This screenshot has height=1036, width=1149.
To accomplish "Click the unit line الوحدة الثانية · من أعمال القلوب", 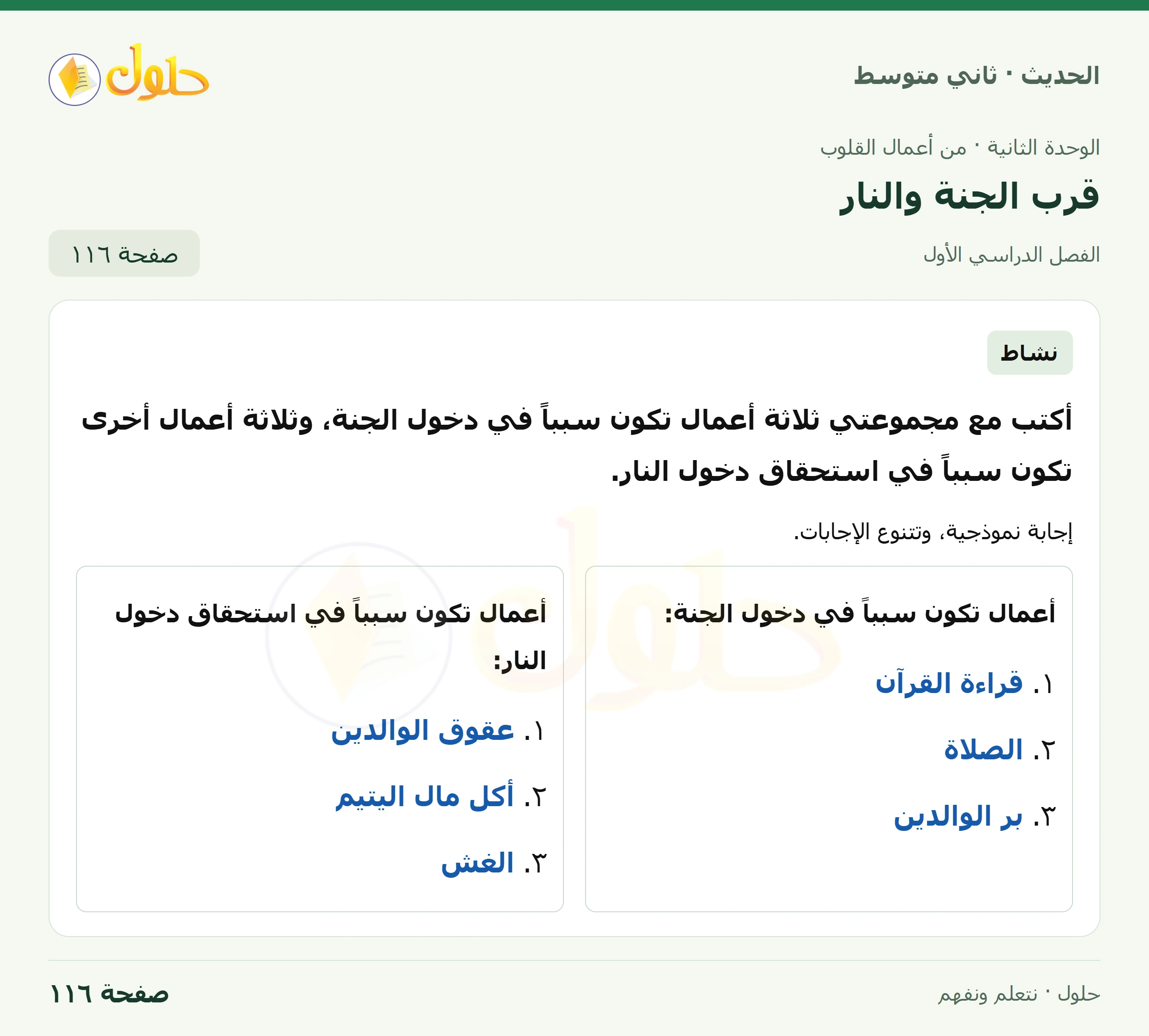I will [x=959, y=148].
